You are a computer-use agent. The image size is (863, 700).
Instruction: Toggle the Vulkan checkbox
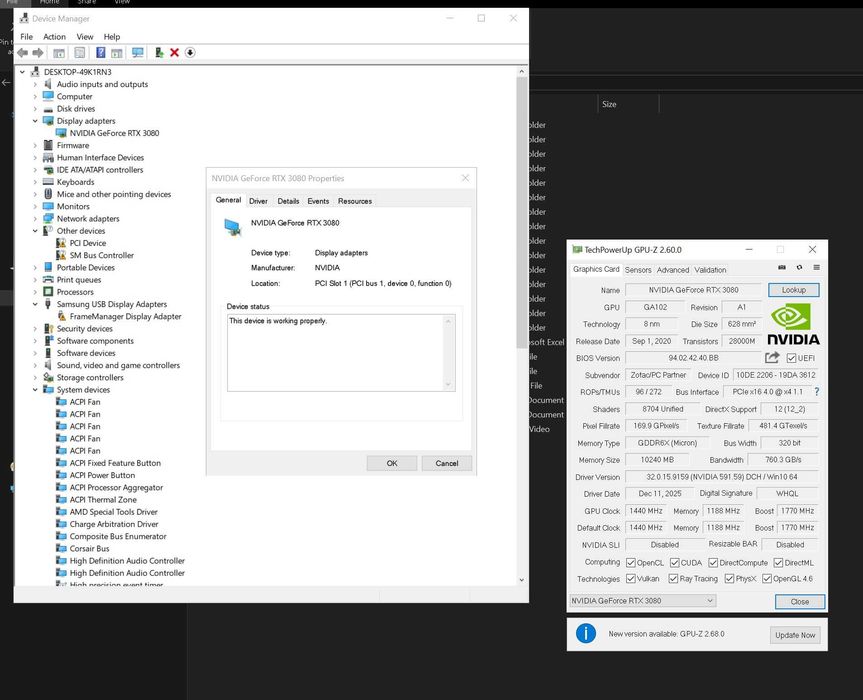point(631,578)
